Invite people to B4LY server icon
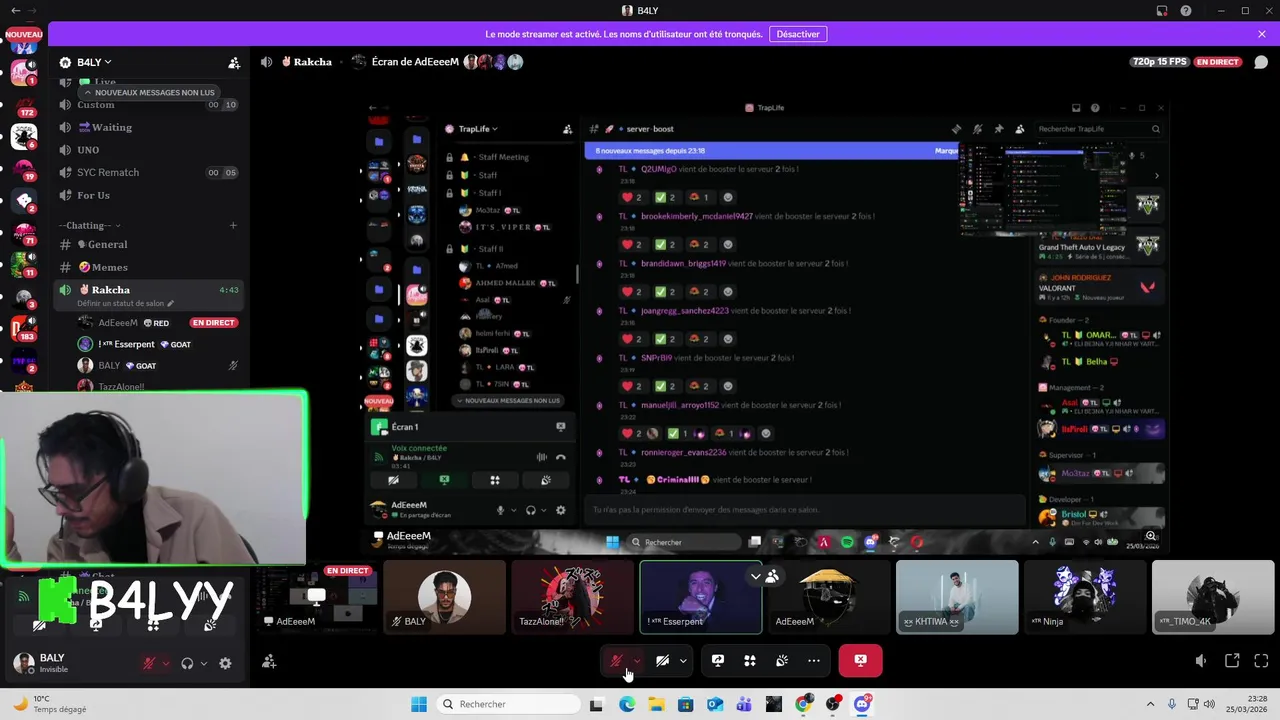 point(234,62)
